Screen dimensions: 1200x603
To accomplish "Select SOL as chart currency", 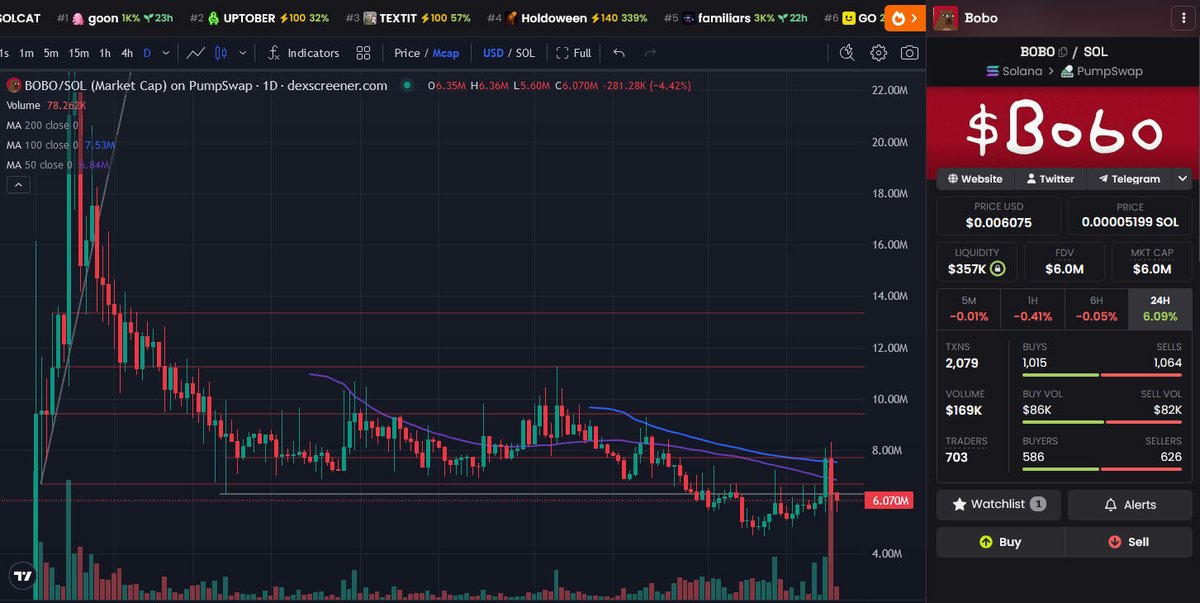I will [x=525, y=53].
